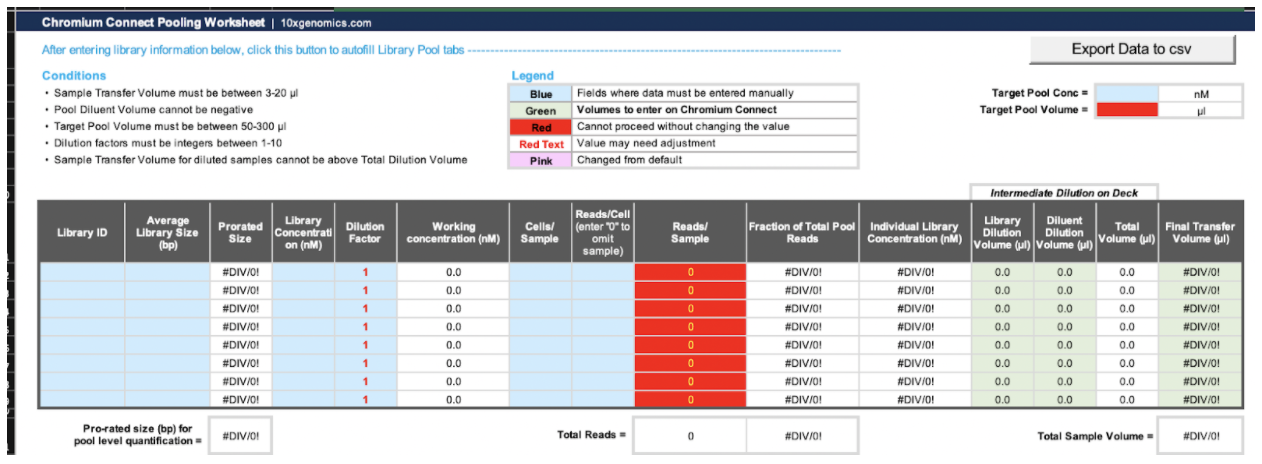Select the first data row's Reads/Cell cell

point(603,272)
